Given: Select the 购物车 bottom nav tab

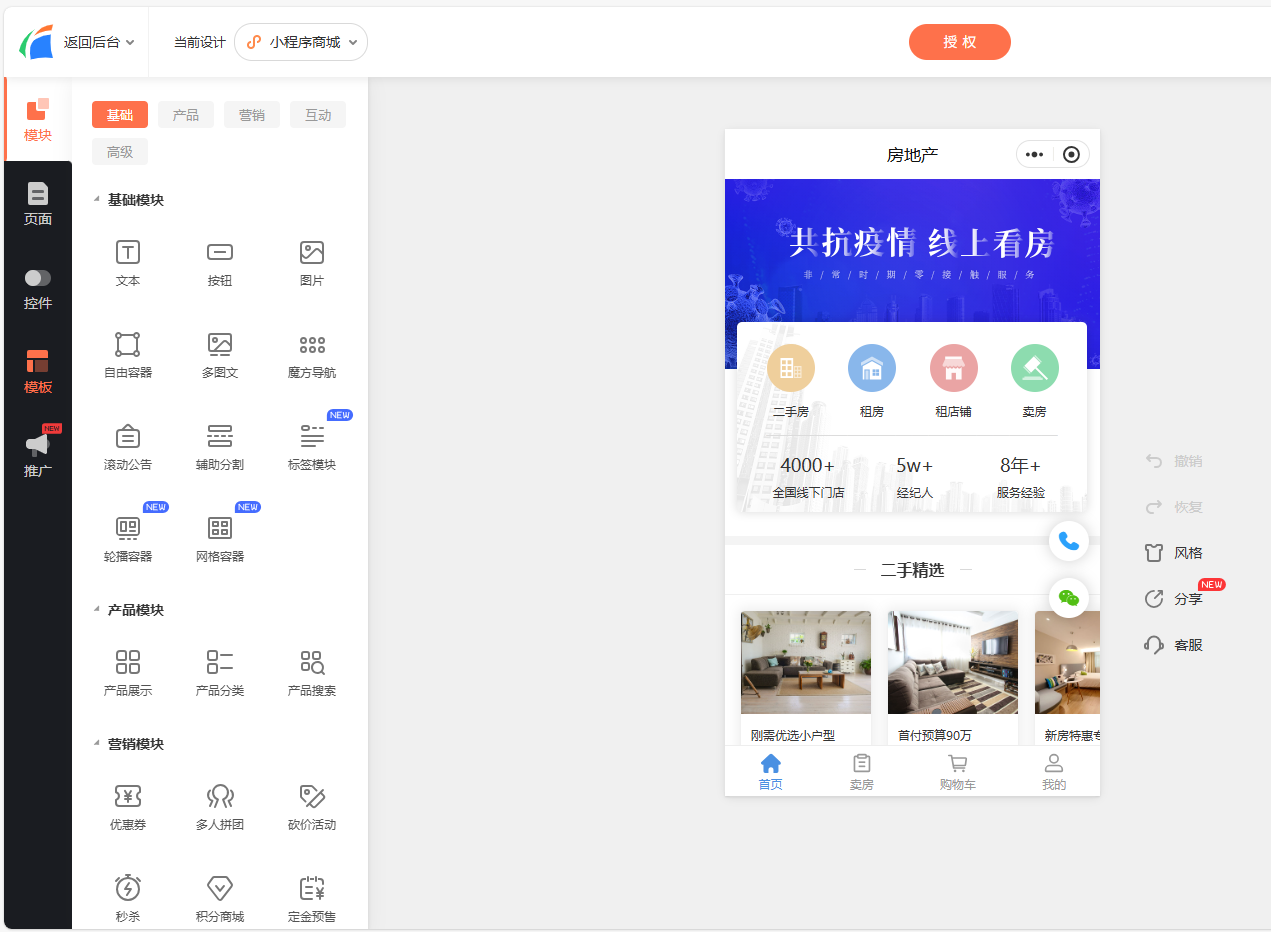Looking at the screenshot, I should click(958, 772).
